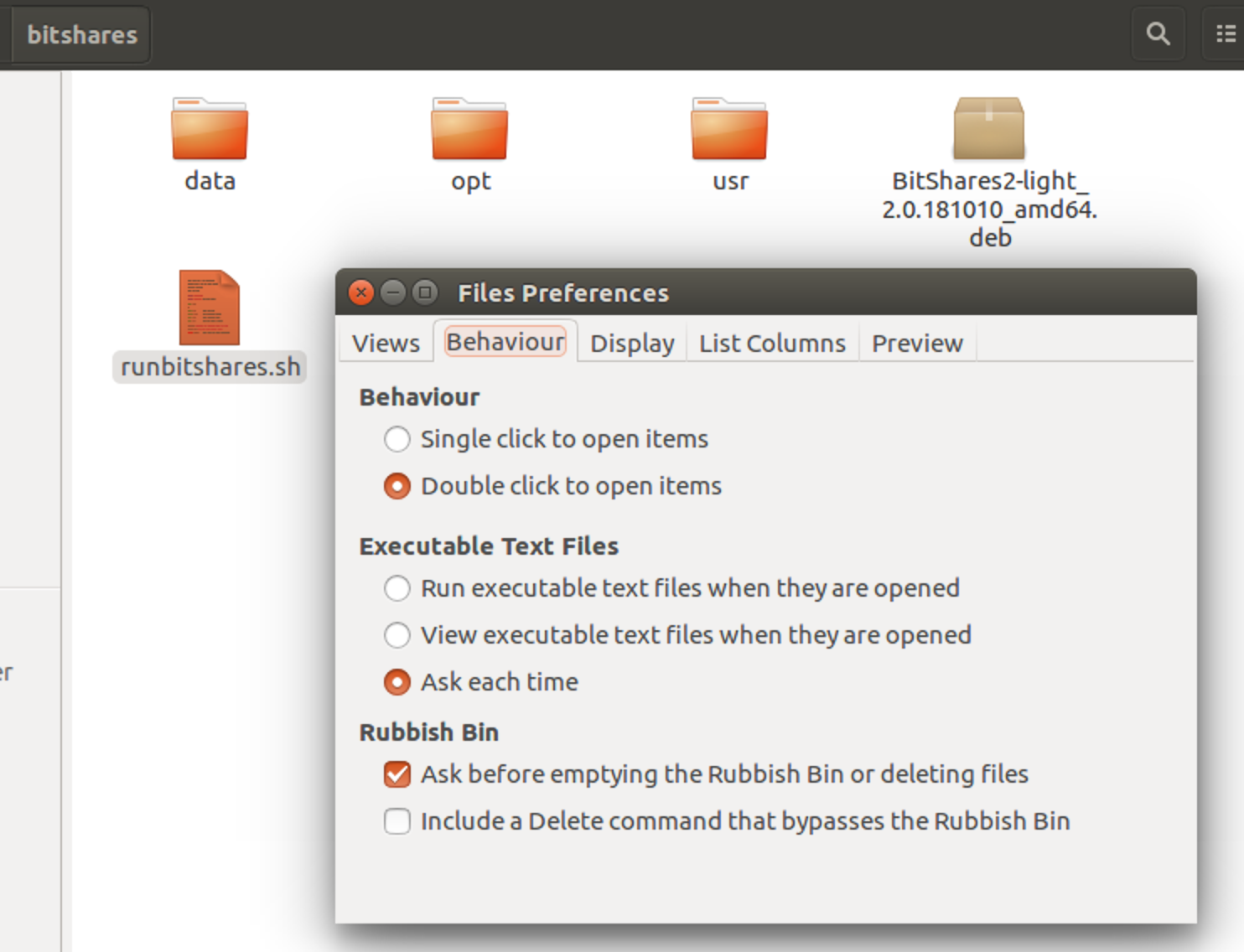Switch to the List Columns tab
The image size is (1244, 952).
pyautogui.click(x=772, y=344)
